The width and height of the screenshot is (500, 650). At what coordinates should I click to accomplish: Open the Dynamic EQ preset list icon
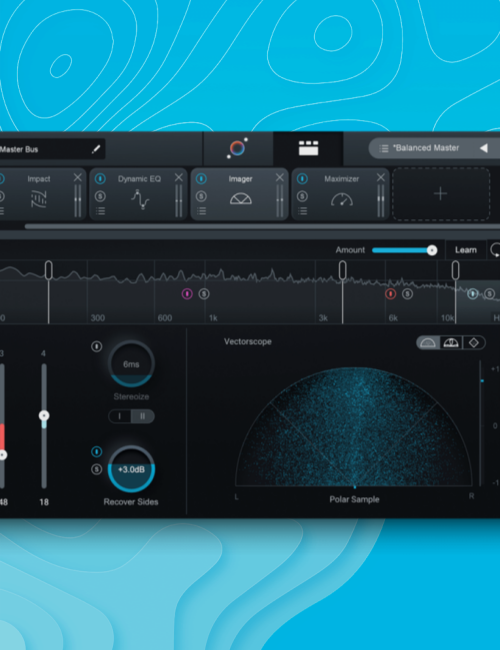[100, 211]
